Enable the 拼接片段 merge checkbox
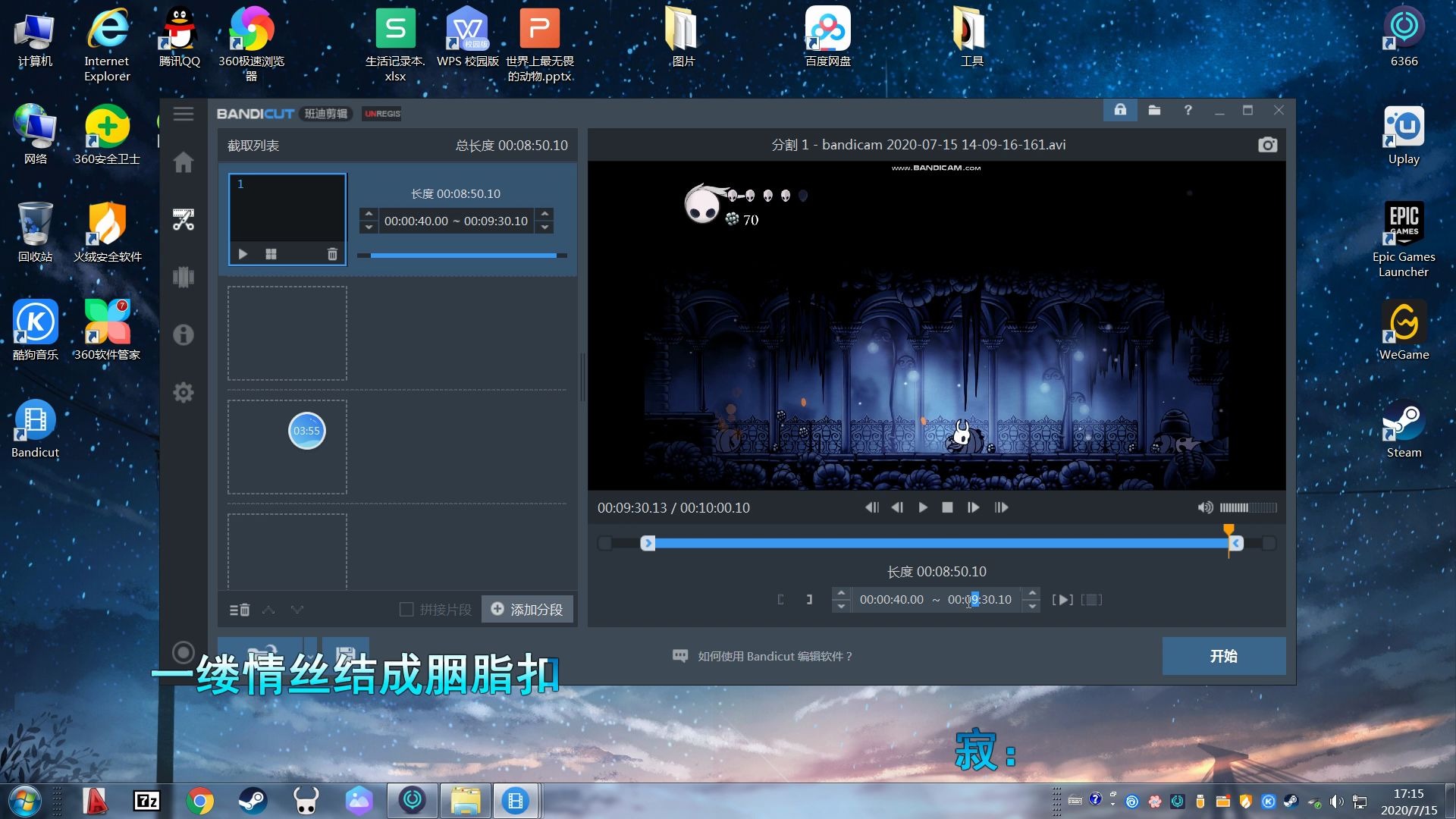 406,610
